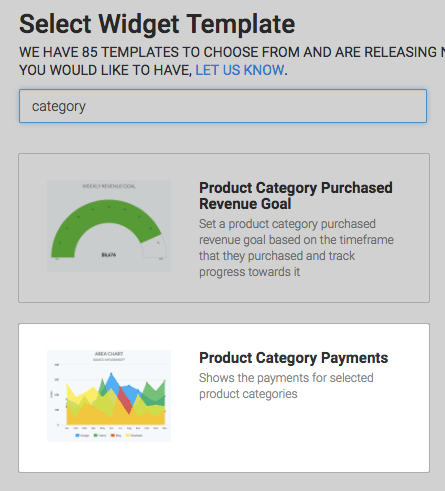Click the "We have 85 templates" subtitle
Image resolution: width=445 pixels, height=491 pixels.
click(x=232, y=61)
